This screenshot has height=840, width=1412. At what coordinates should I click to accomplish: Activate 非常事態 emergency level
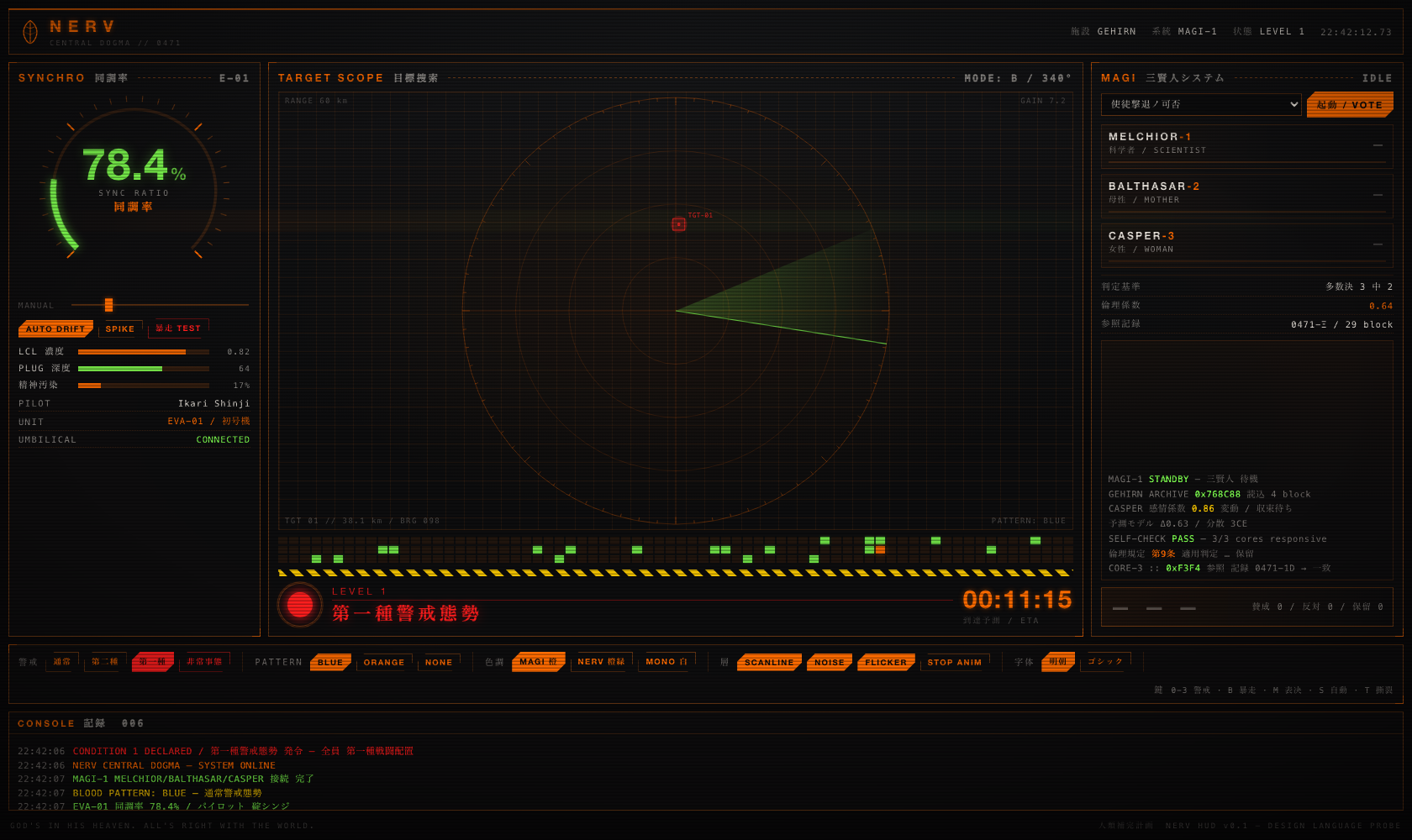tap(204, 662)
